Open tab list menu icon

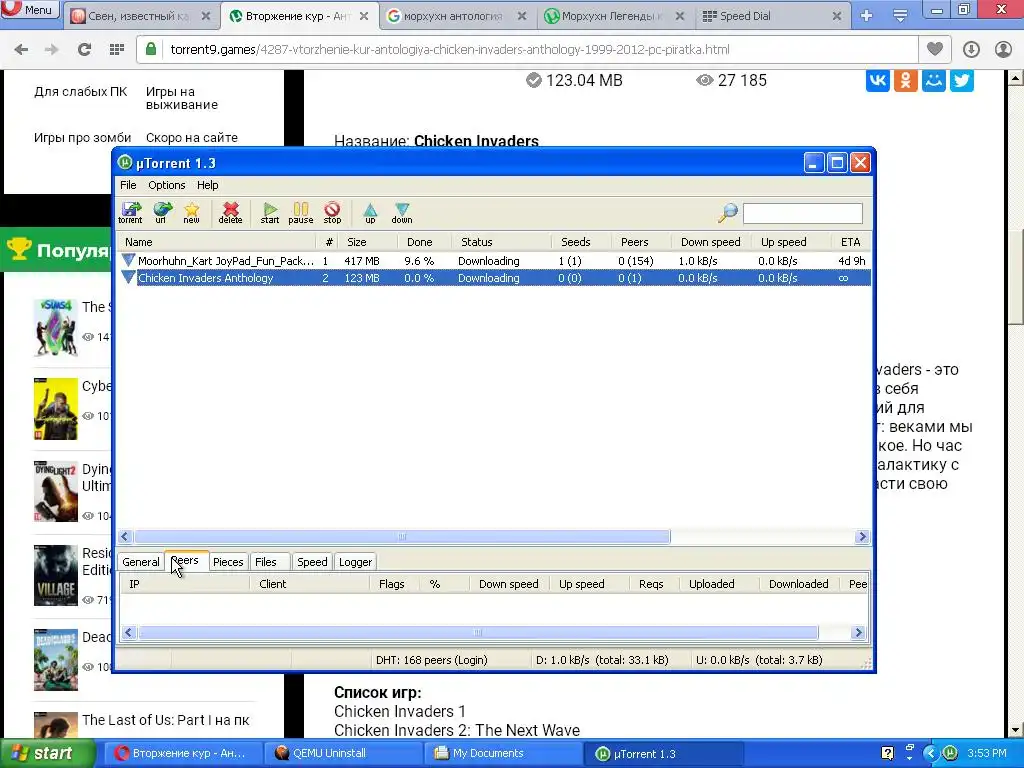900,16
